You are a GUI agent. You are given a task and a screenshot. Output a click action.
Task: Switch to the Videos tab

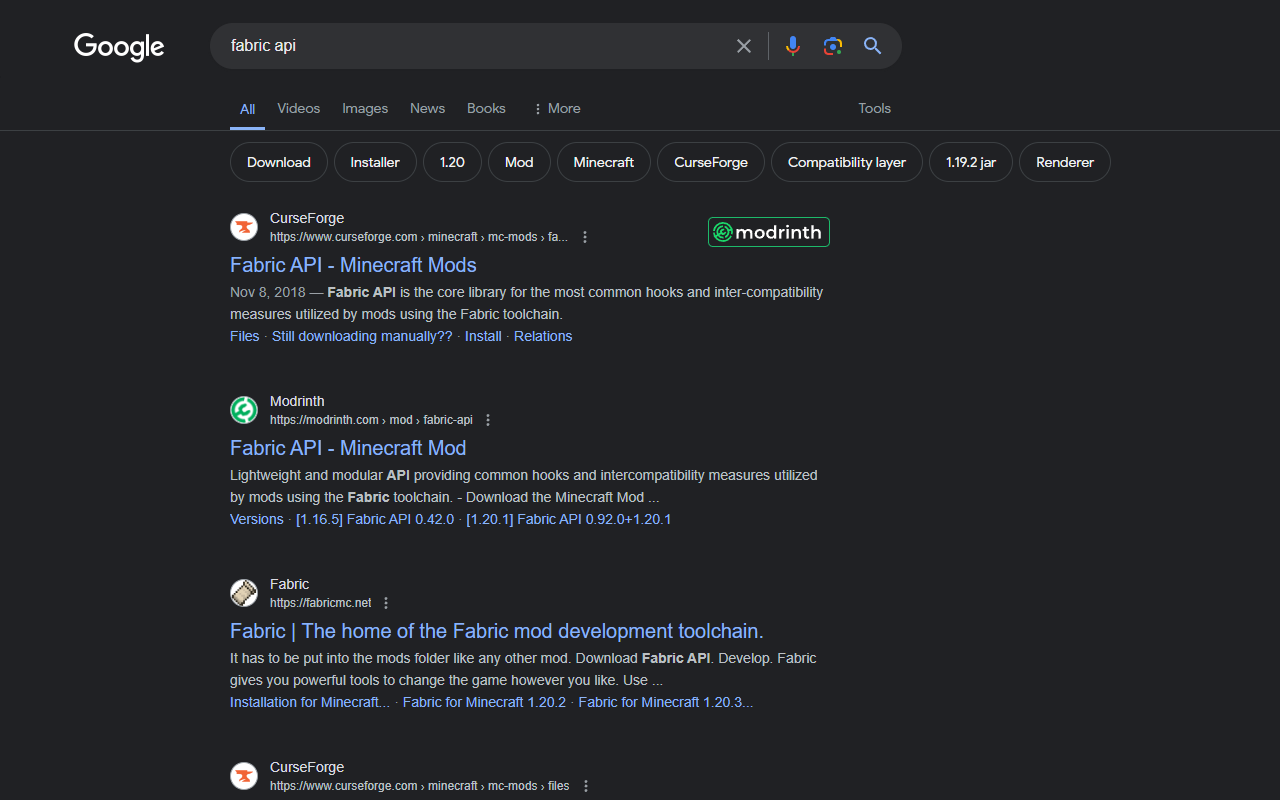click(x=298, y=108)
